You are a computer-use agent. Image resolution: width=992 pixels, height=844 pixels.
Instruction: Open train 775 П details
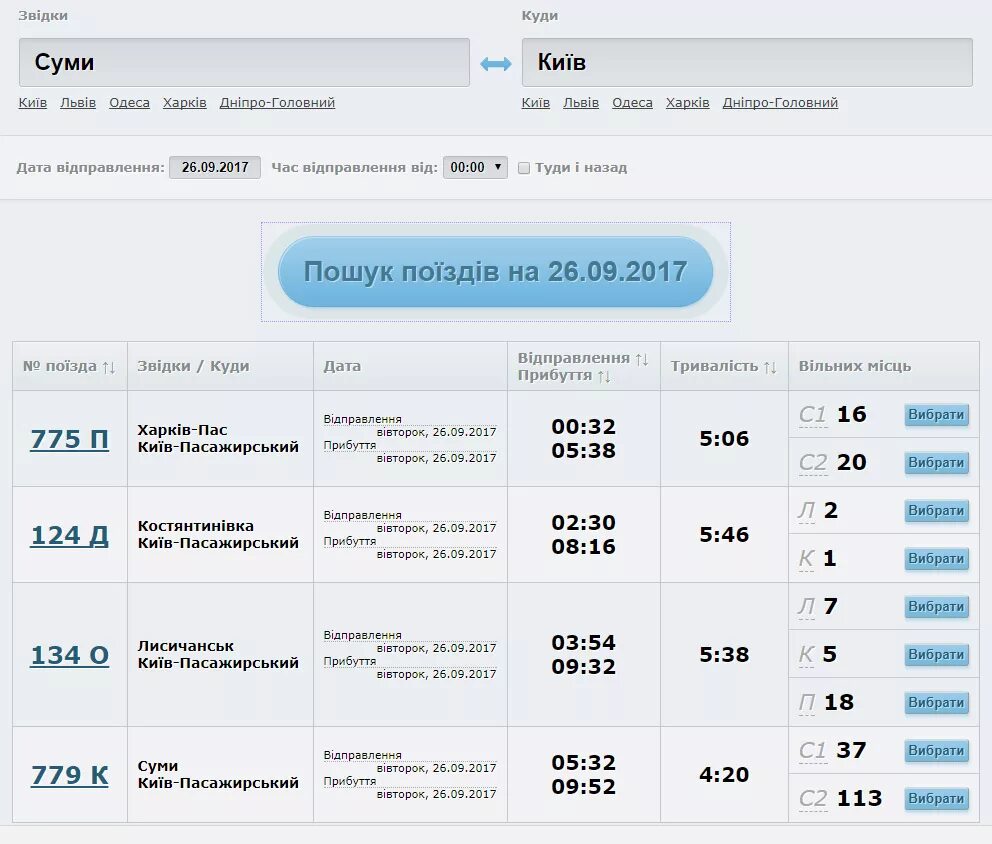tap(70, 439)
